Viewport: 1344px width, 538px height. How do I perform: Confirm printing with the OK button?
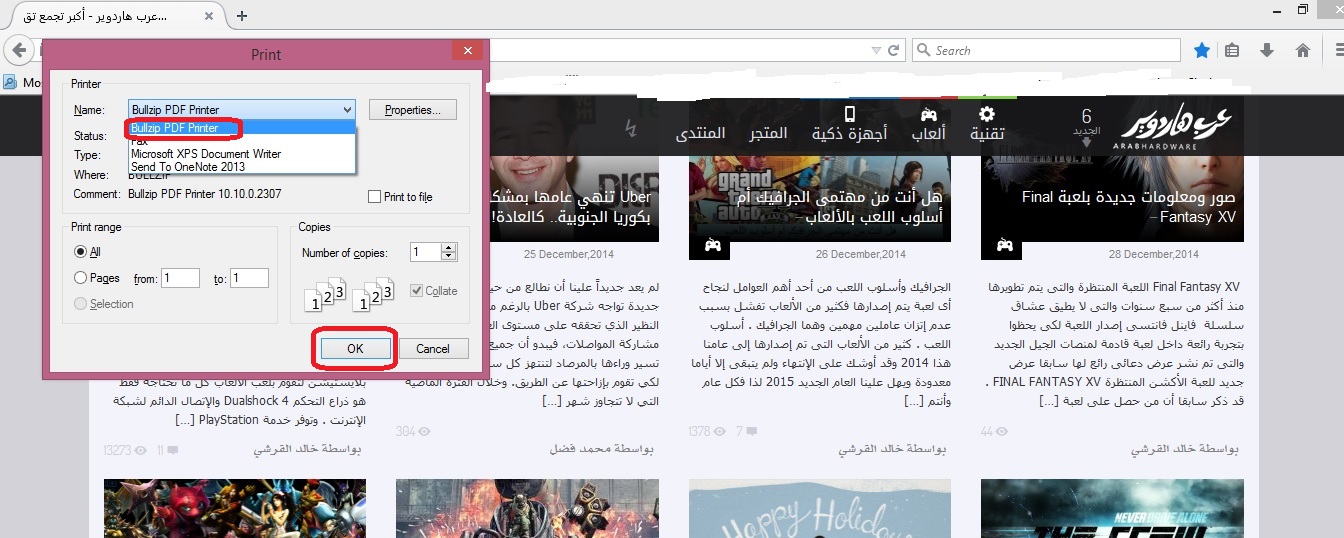click(x=355, y=348)
